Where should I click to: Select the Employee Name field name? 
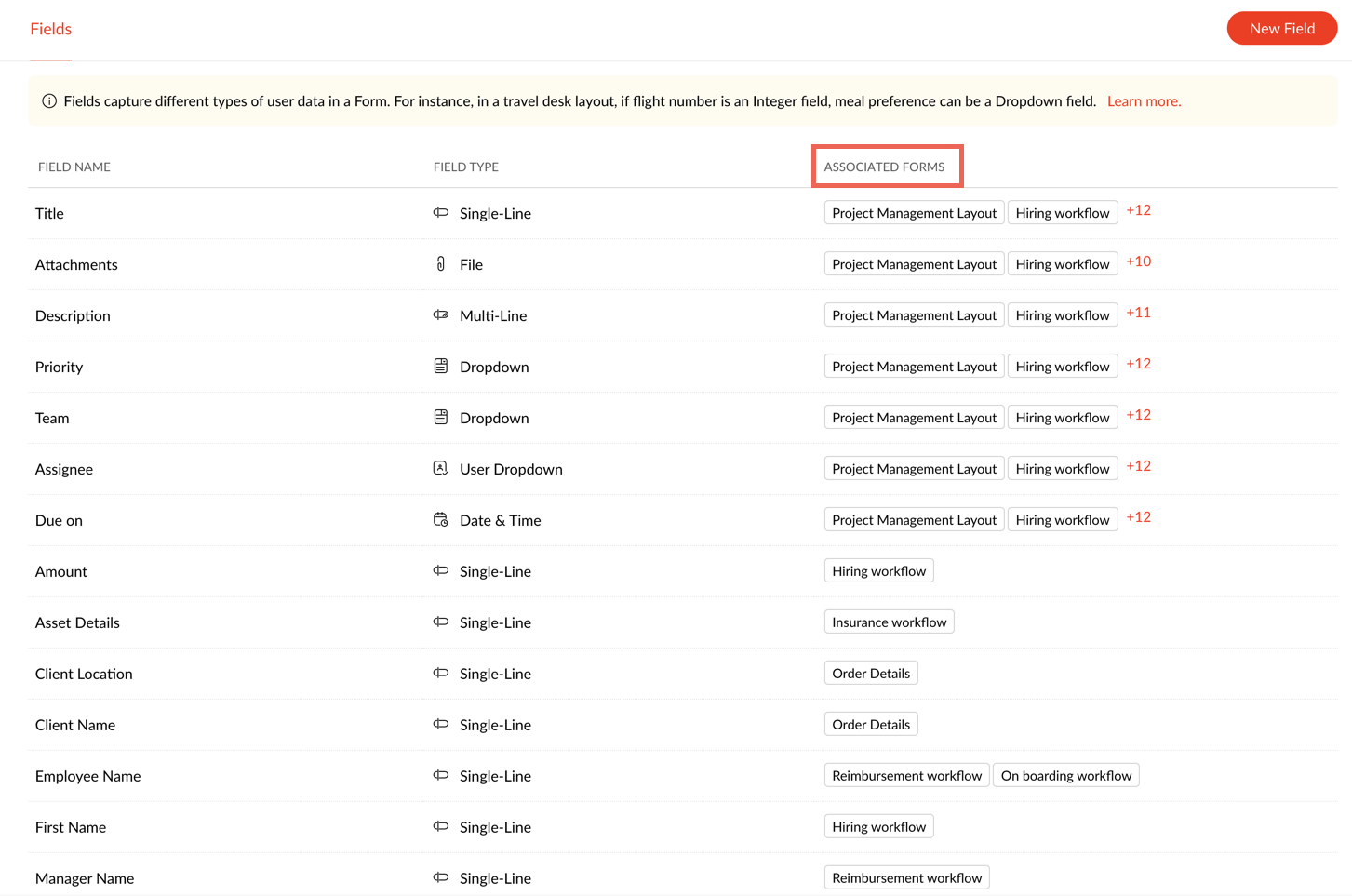pyautogui.click(x=88, y=777)
